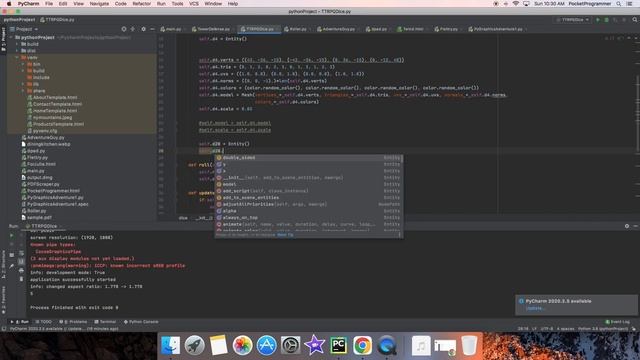Toggle scroll-to-end in the Run panel toolbar
The image size is (640, 360).
pos(21,262)
